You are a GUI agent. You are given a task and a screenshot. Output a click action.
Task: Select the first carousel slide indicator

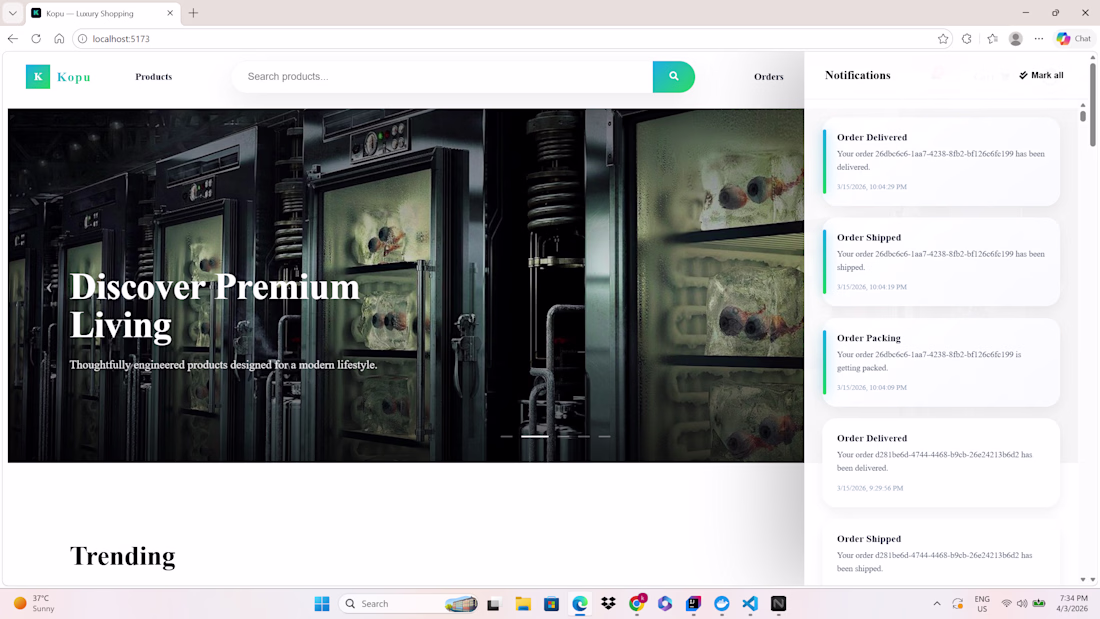pyautogui.click(x=507, y=437)
